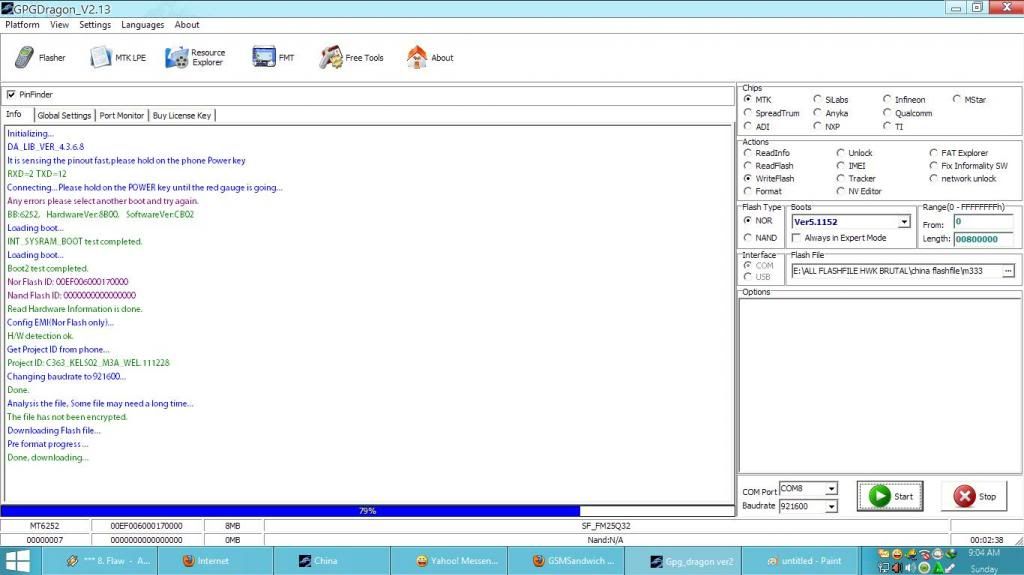
Task: Open the Languages menu
Action: 142,25
